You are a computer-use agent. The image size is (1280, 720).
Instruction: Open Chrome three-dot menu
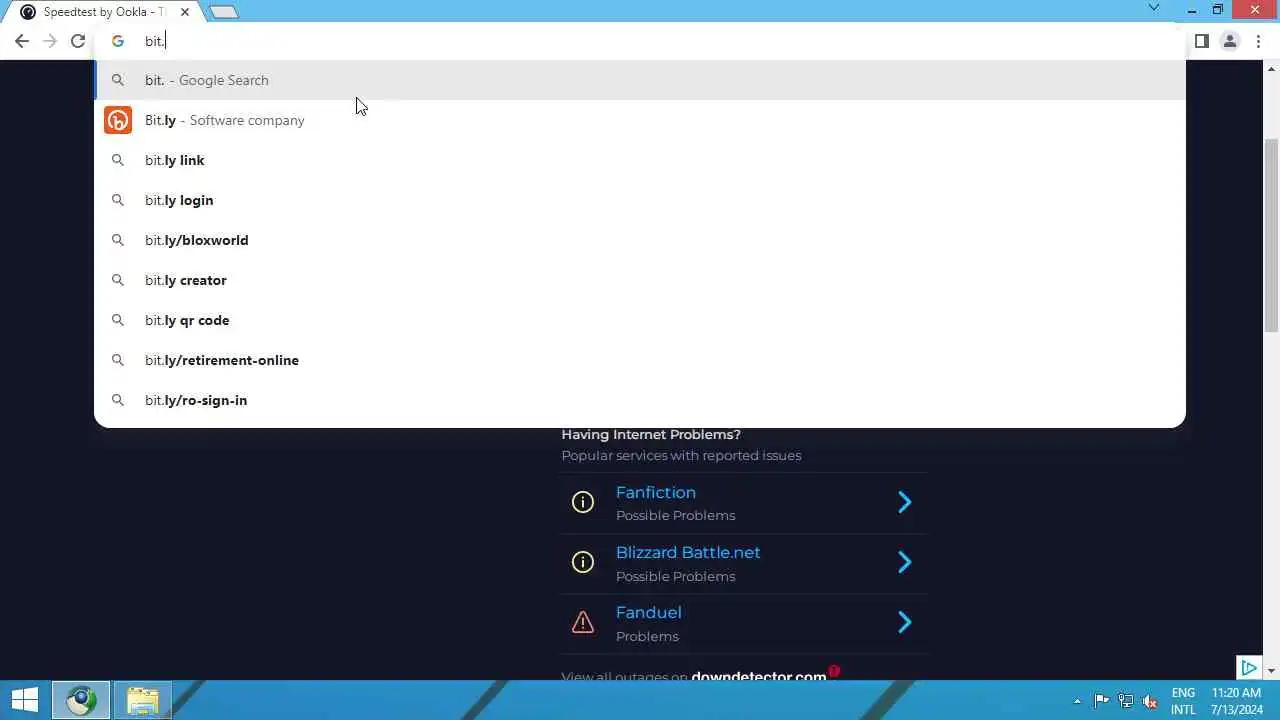tap(1258, 41)
